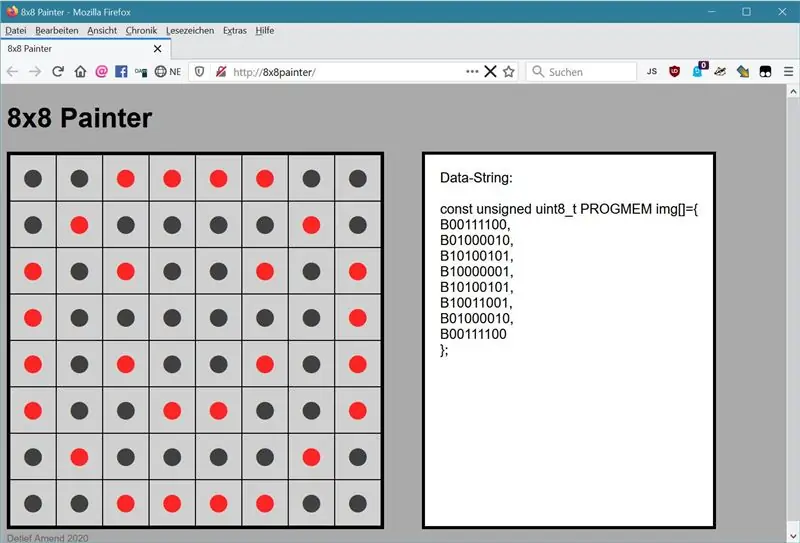Turn on dark dot in row 1, column 8

coord(358,179)
